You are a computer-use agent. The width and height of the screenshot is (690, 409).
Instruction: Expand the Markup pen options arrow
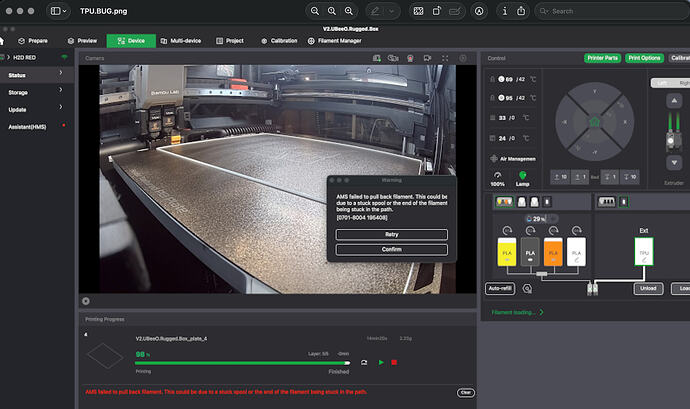[x=391, y=11]
